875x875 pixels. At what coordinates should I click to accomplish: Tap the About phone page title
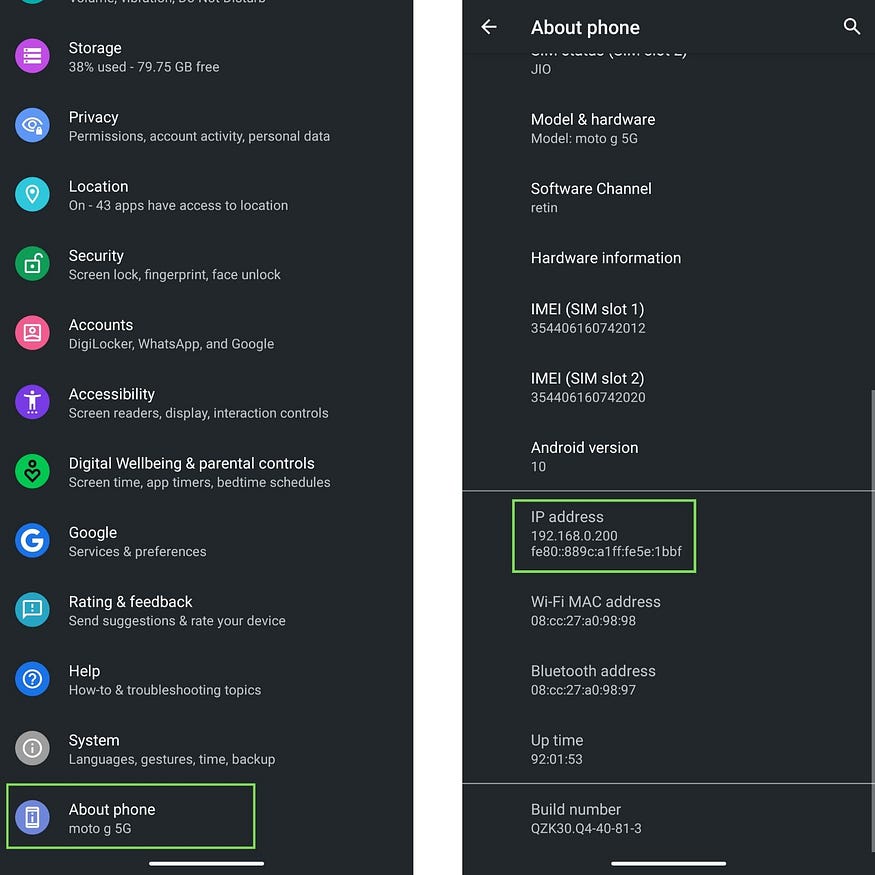coord(585,27)
